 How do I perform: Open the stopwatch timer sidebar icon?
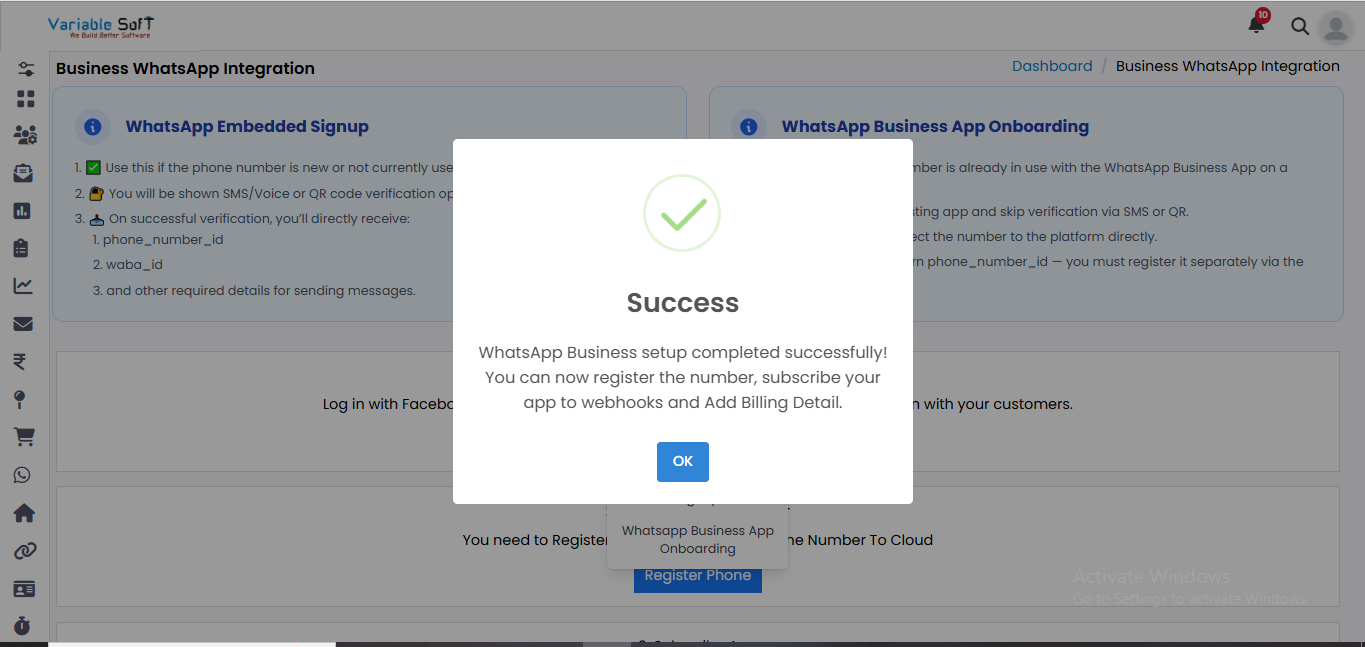coord(23,625)
